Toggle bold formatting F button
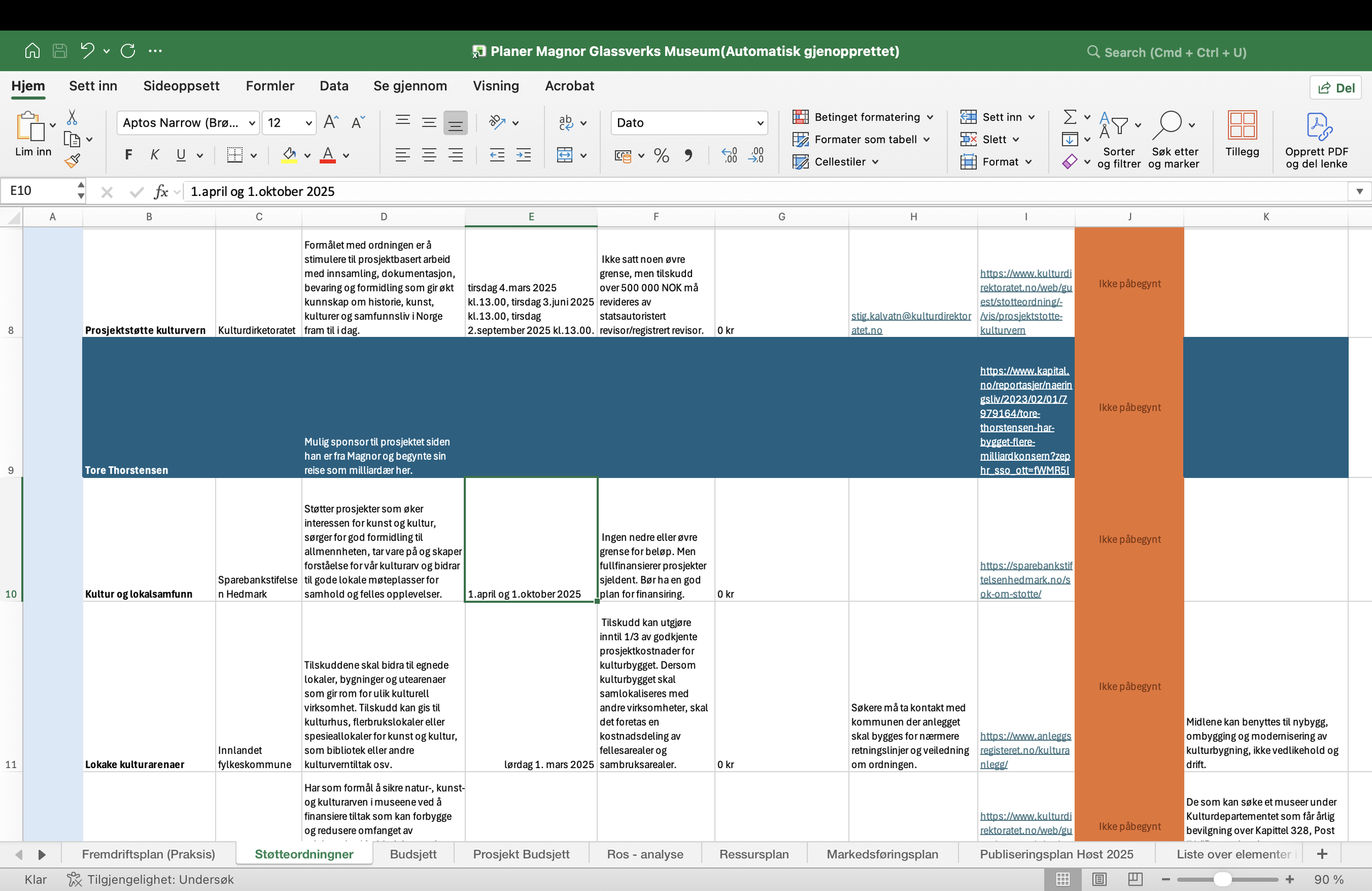1372x891 pixels. click(x=128, y=155)
